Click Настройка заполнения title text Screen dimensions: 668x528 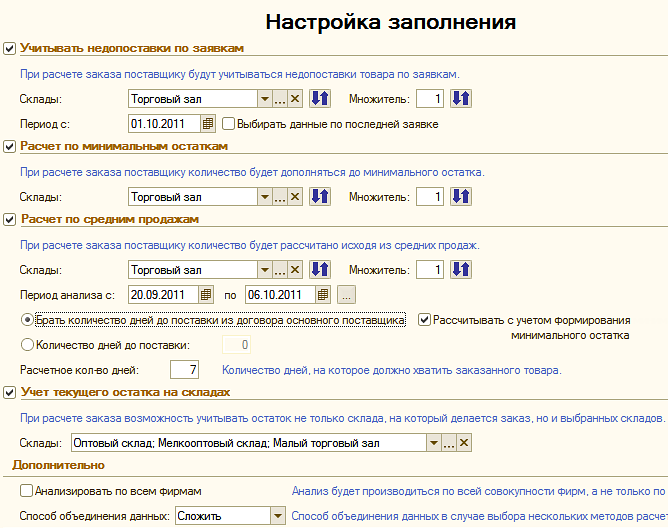pos(391,22)
